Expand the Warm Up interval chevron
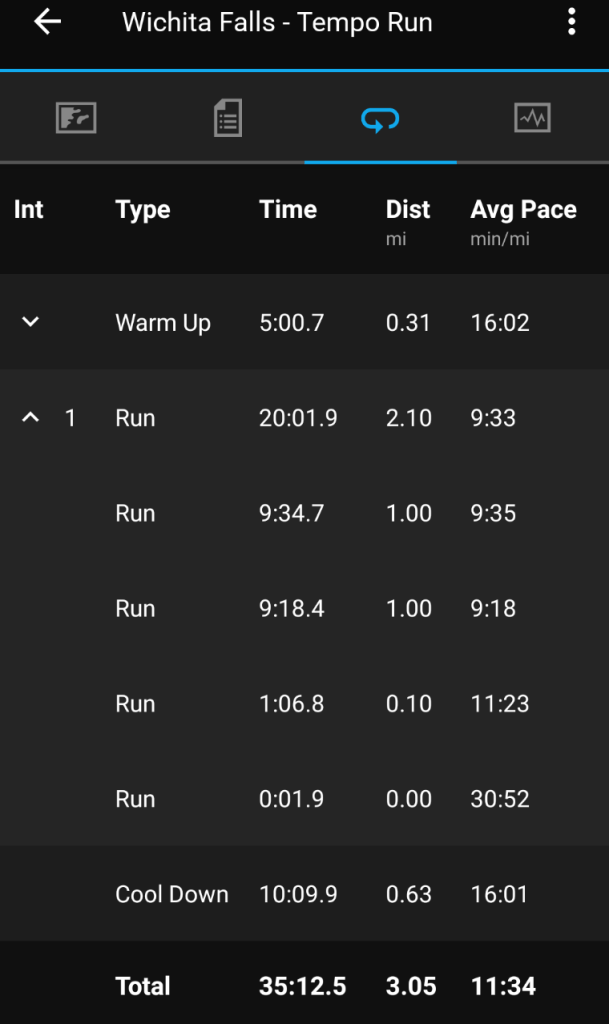Screen dimensions: 609x1024 31,322
